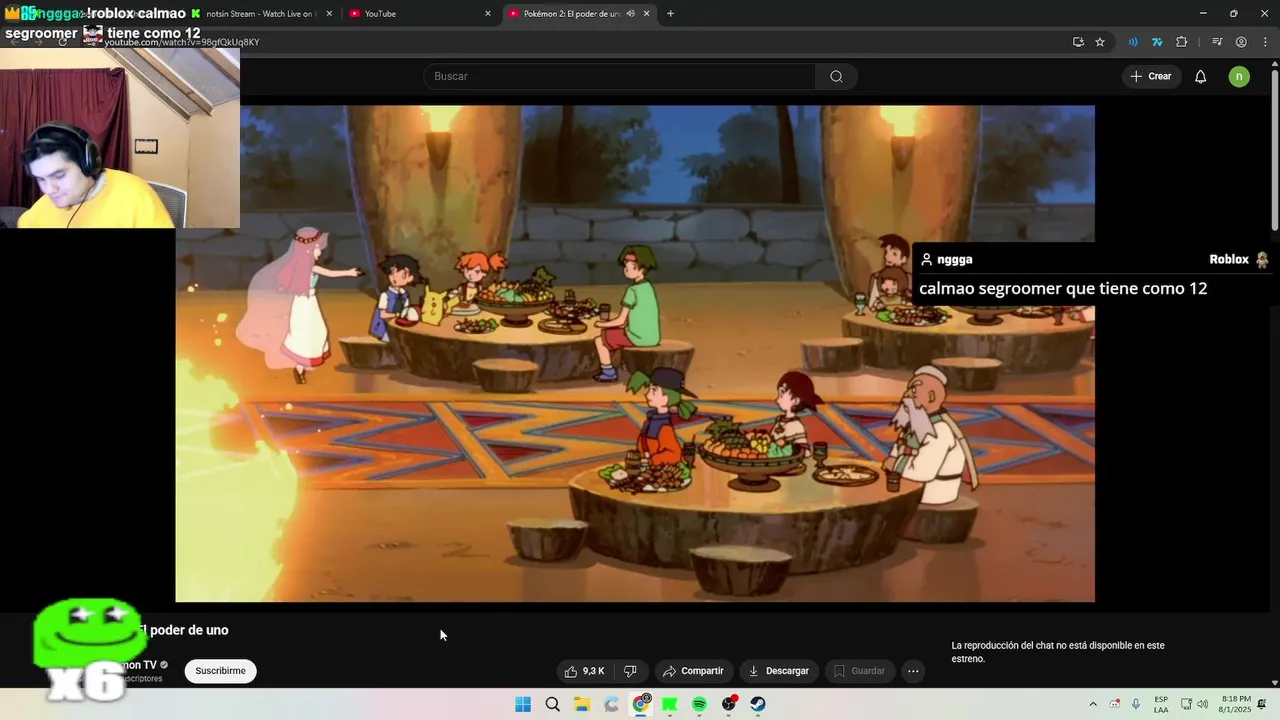Click the chat replay unavailable message

coord(1058,652)
